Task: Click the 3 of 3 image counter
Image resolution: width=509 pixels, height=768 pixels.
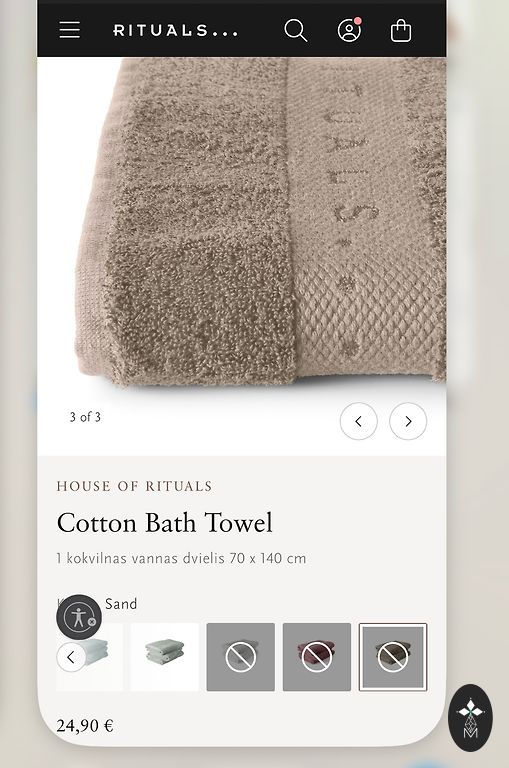Action: tap(85, 417)
